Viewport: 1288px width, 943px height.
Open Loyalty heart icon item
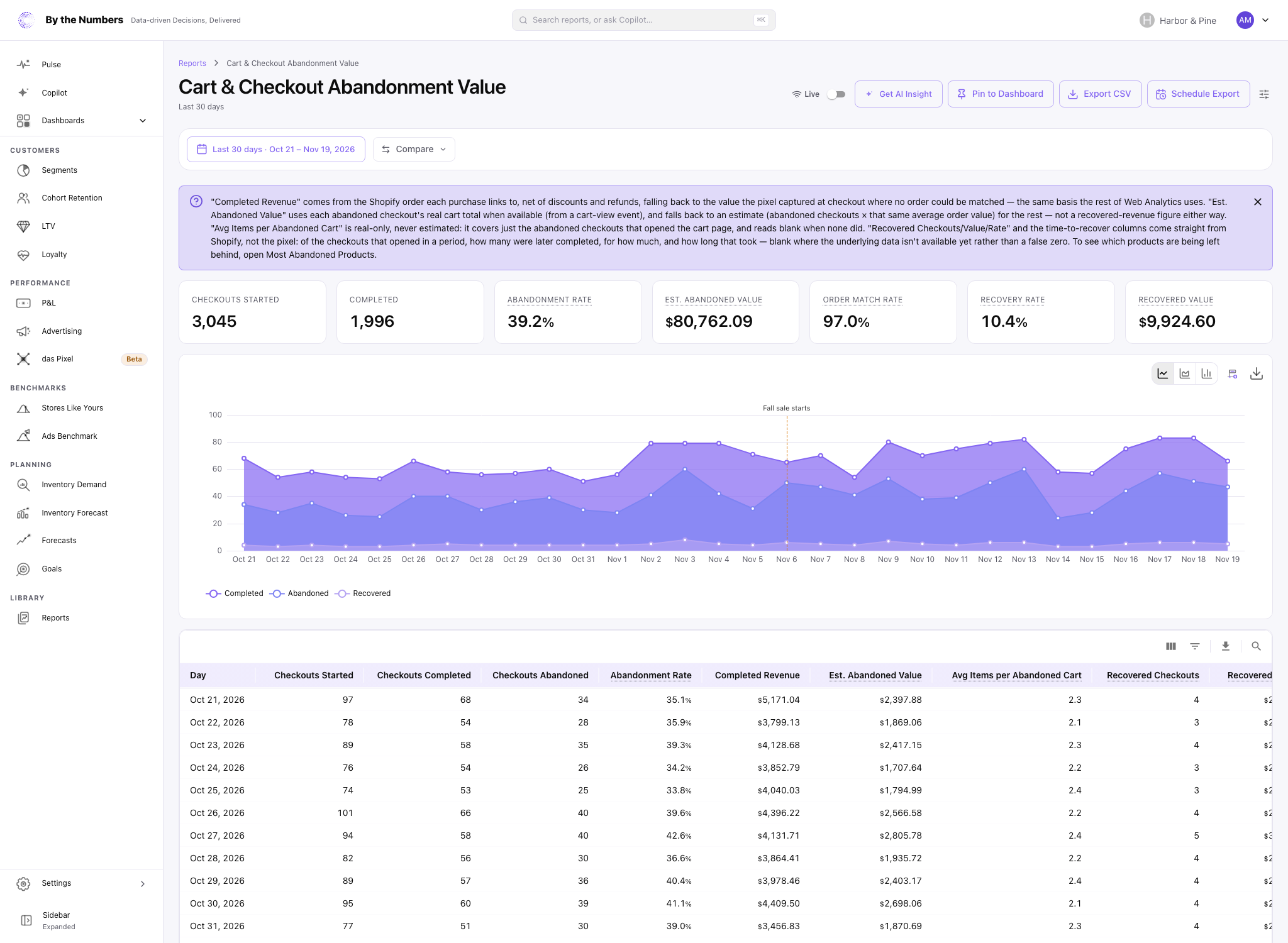click(23, 255)
